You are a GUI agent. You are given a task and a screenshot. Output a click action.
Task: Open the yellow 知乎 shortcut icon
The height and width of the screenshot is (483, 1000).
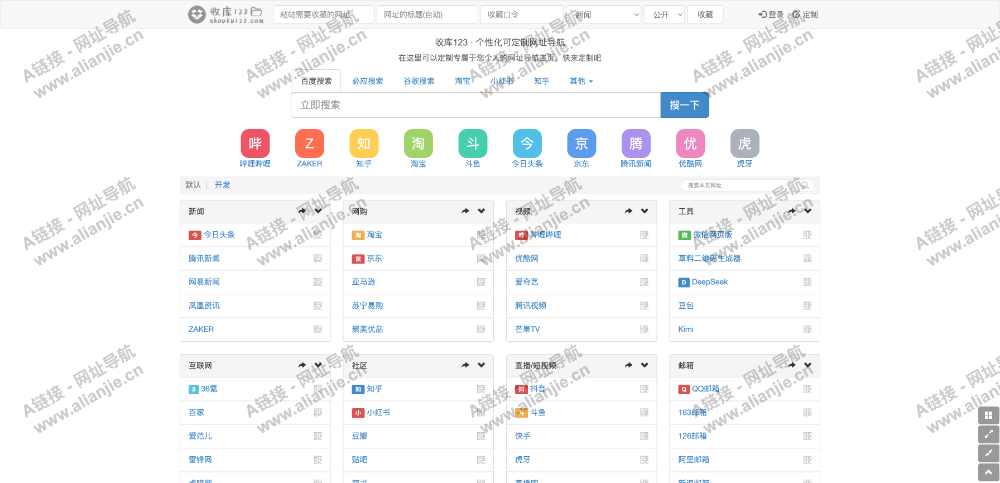[x=364, y=144]
